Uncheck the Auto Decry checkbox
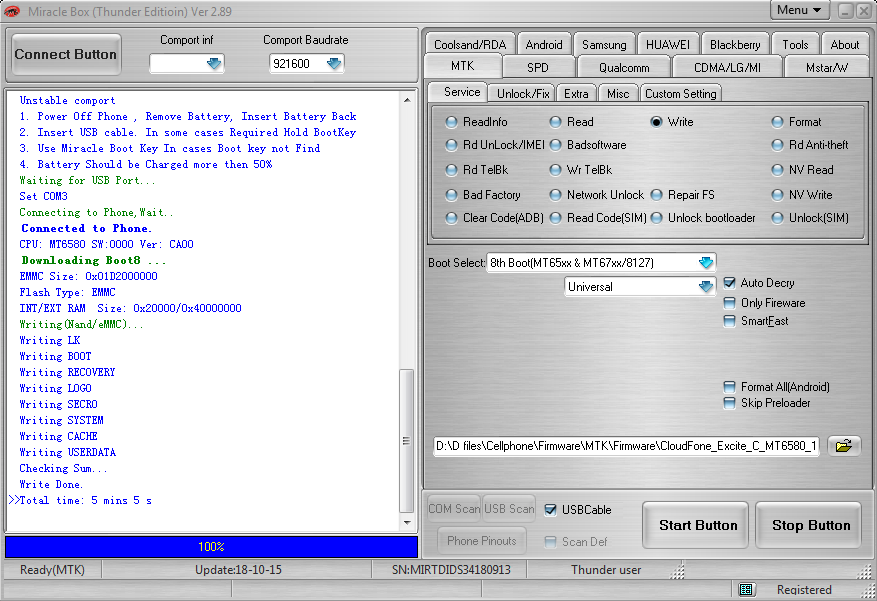Viewport: 877px width, 601px height. (729, 283)
